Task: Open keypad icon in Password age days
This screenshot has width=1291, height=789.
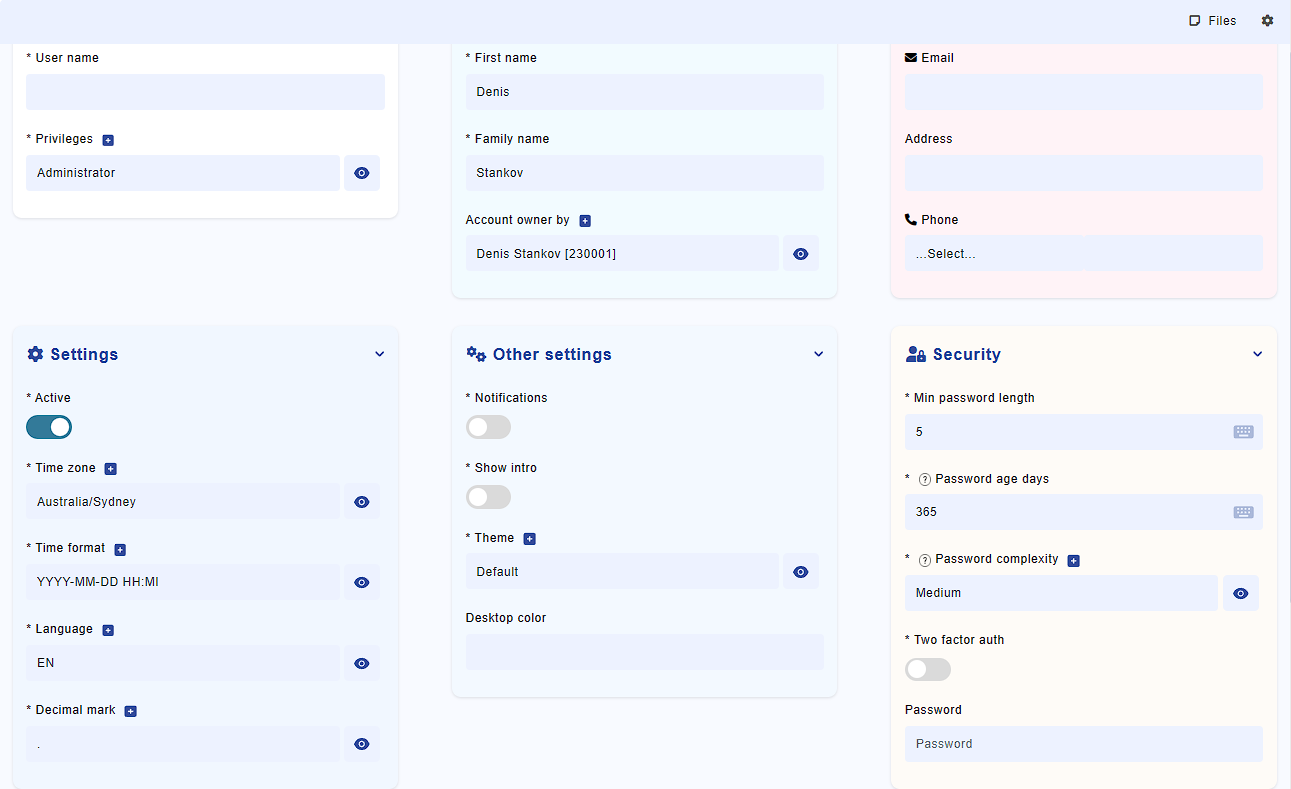Action: 1243,512
